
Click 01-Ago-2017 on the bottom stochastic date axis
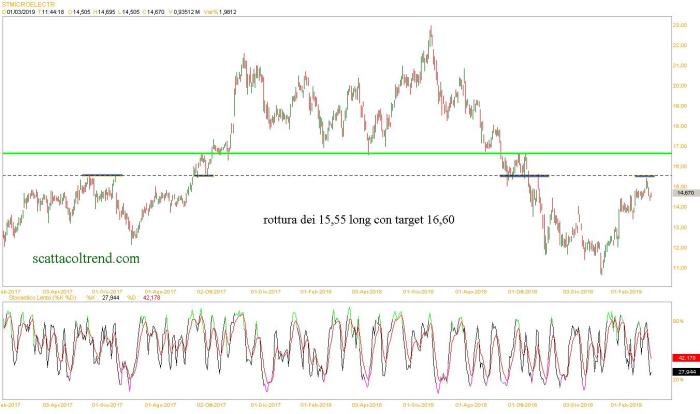(x=160, y=405)
